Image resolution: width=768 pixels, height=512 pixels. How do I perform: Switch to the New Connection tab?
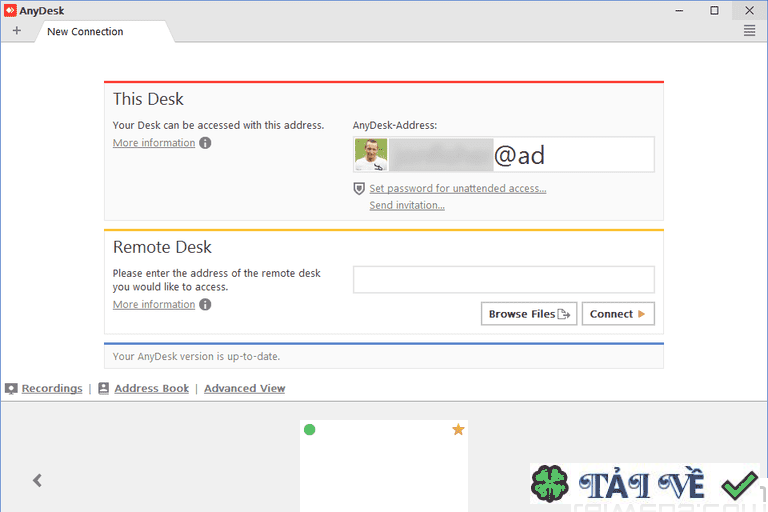[104, 31]
